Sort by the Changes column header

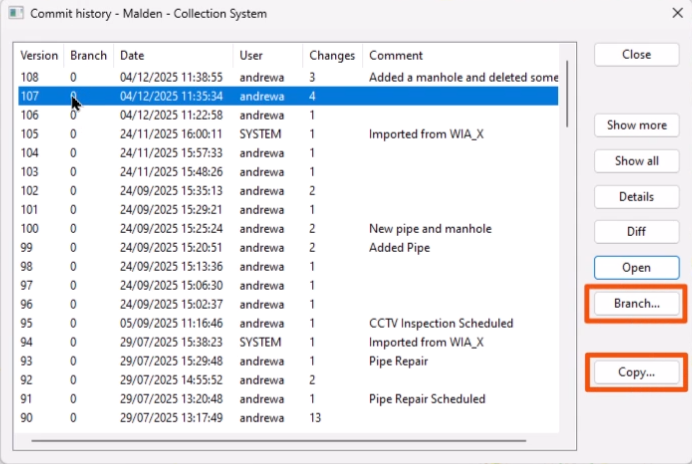(x=332, y=56)
